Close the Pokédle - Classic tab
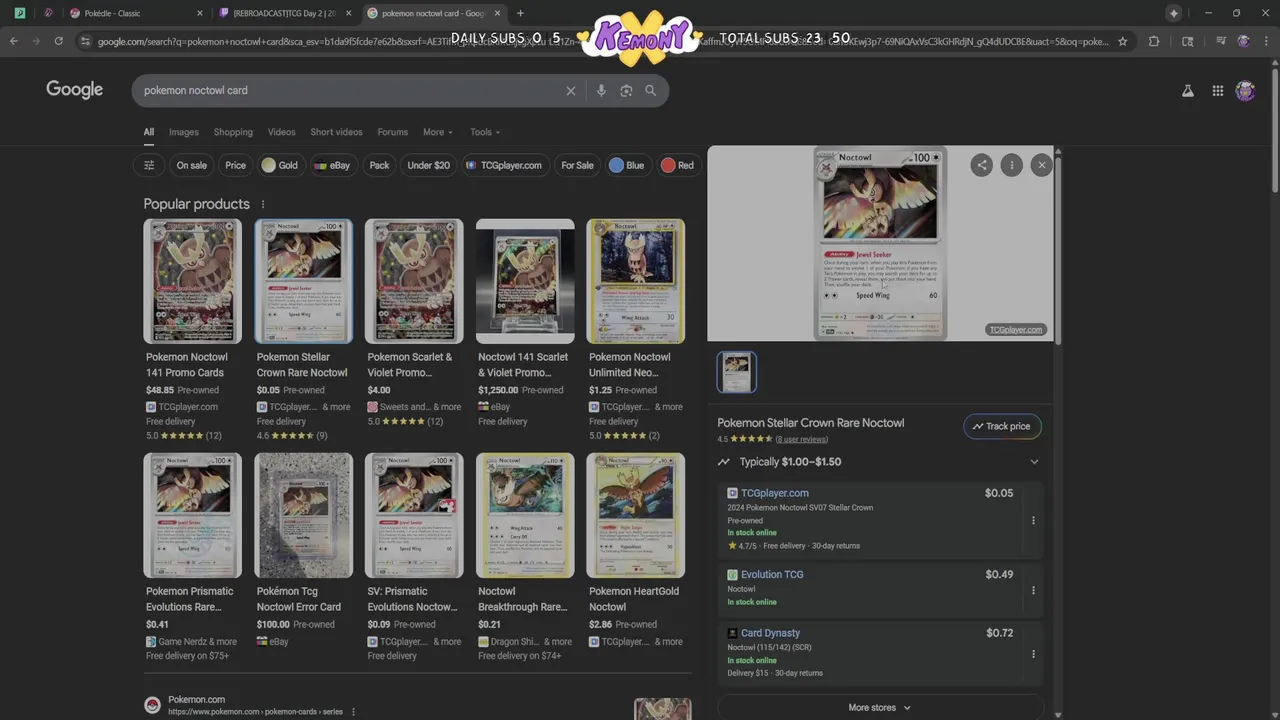The image size is (1280, 720). (199, 13)
